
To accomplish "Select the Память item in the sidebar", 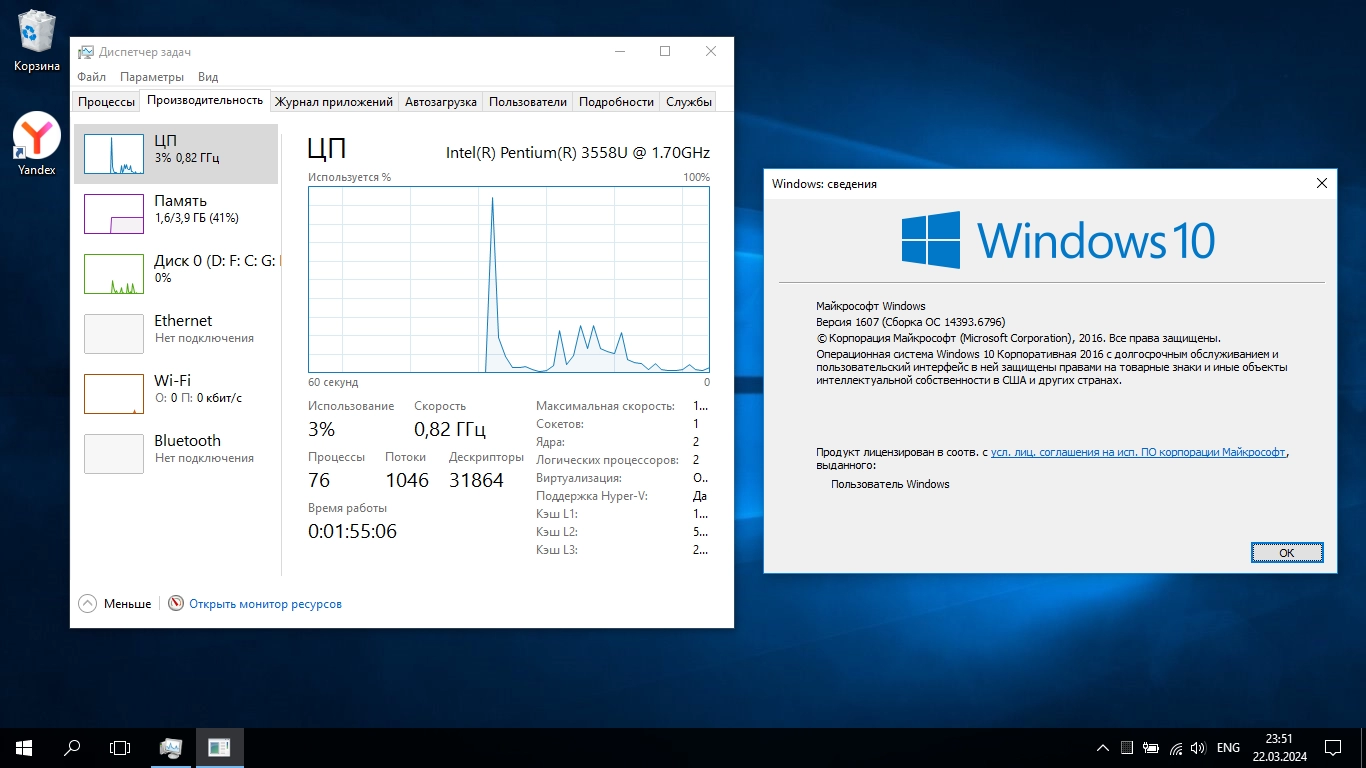I will (x=176, y=214).
